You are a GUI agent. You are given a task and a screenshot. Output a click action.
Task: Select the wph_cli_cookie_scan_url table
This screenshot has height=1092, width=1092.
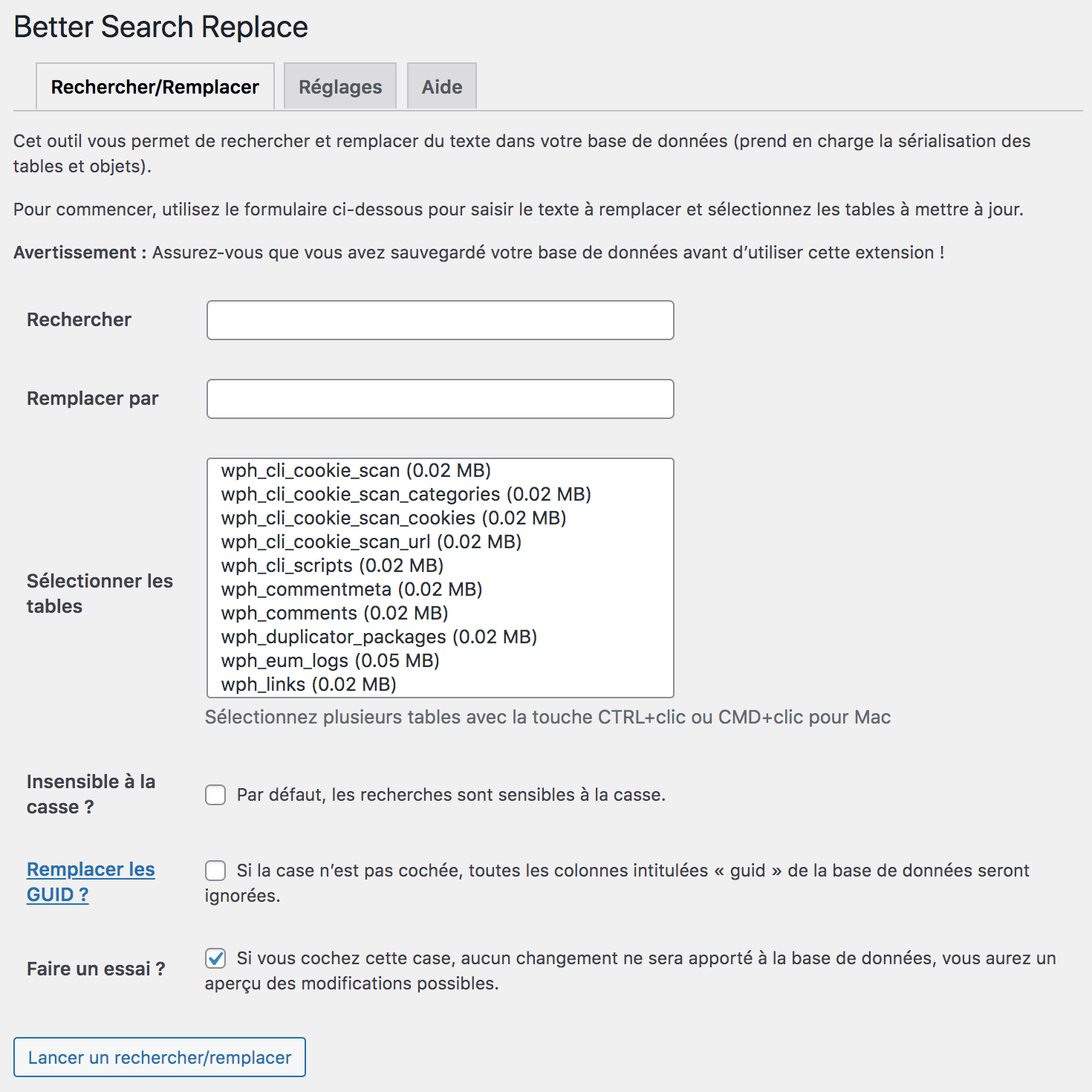pyautogui.click(x=370, y=542)
